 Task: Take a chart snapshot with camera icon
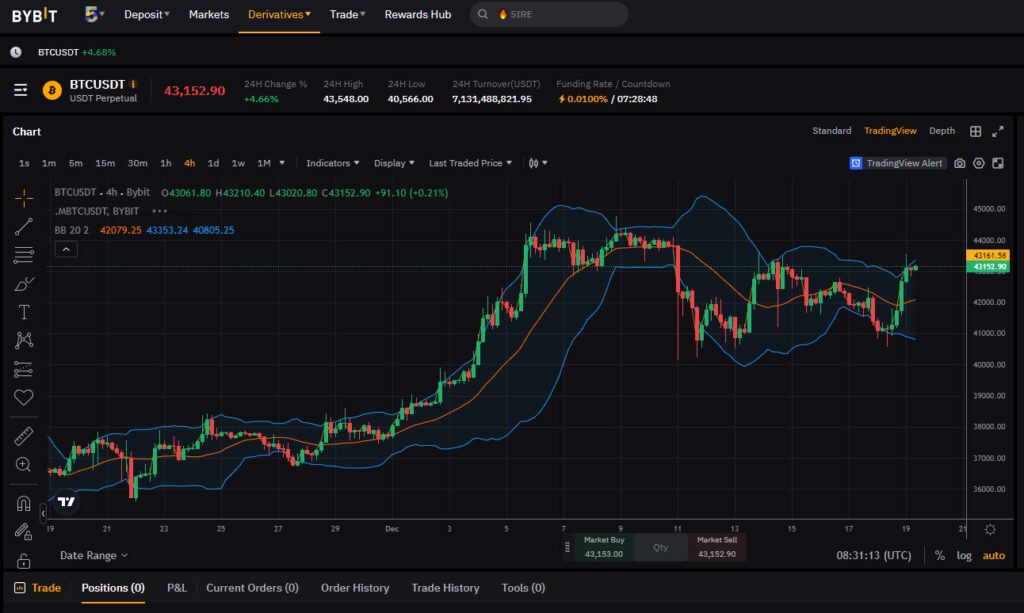coord(959,163)
